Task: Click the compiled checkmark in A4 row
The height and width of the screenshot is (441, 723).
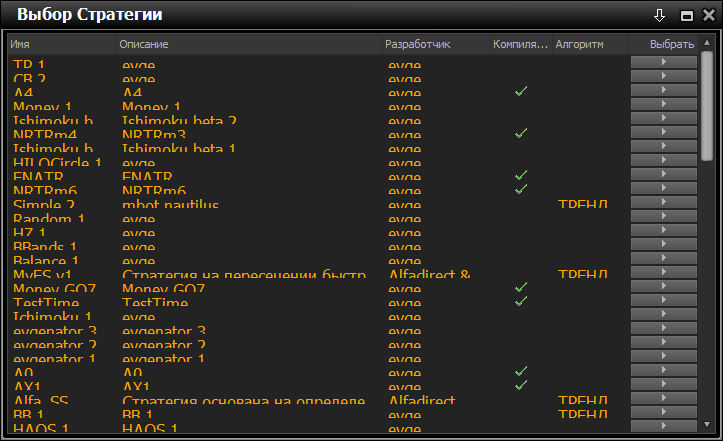Action: 520,91
